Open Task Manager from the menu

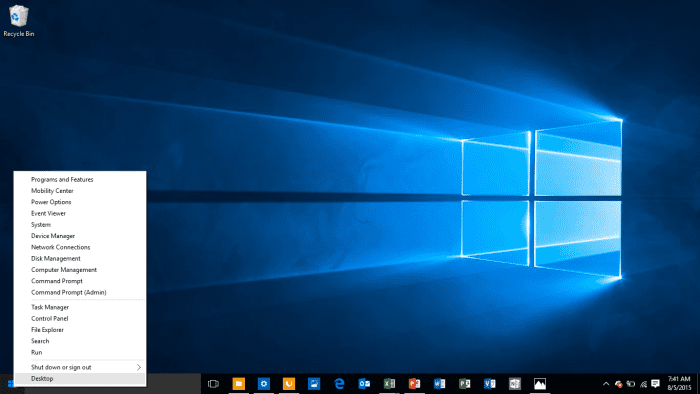(x=80, y=307)
